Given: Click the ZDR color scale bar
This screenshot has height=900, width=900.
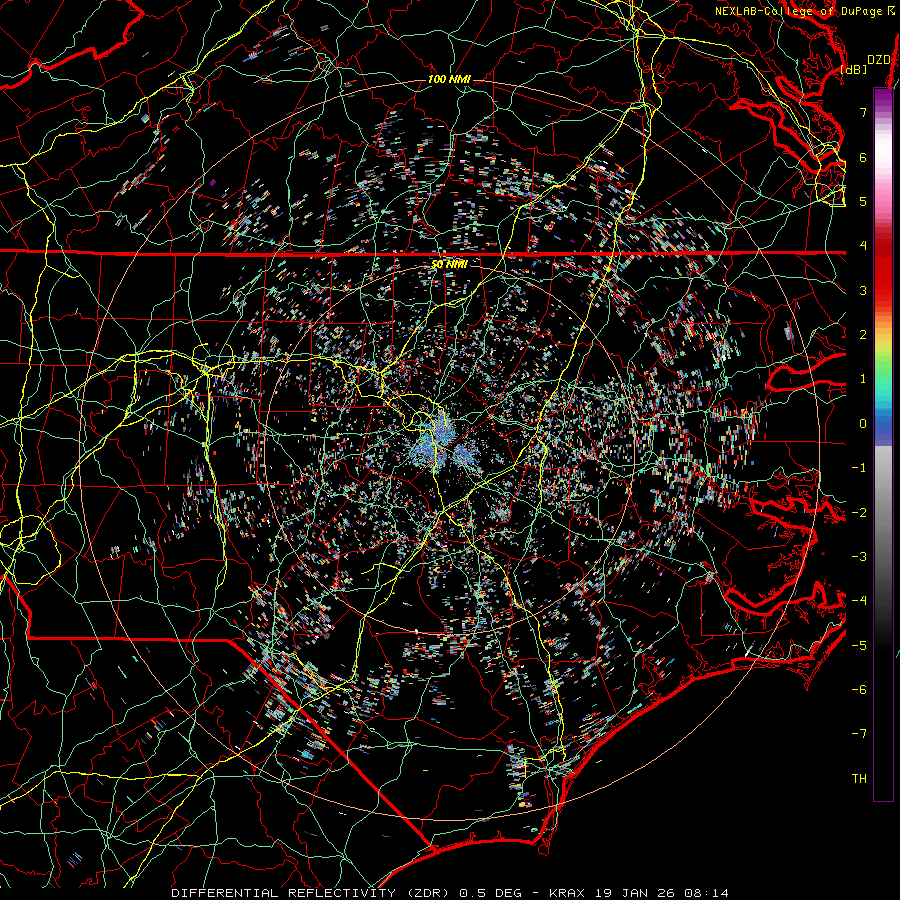Looking at the screenshot, I should pos(883,444).
